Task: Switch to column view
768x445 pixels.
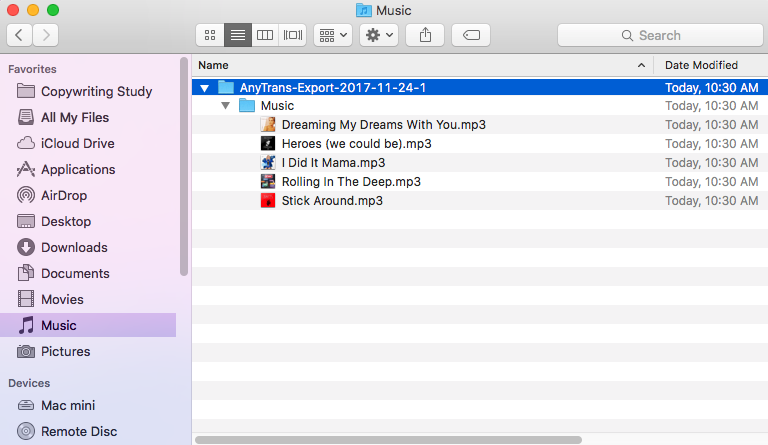Action: pyautogui.click(x=265, y=35)
